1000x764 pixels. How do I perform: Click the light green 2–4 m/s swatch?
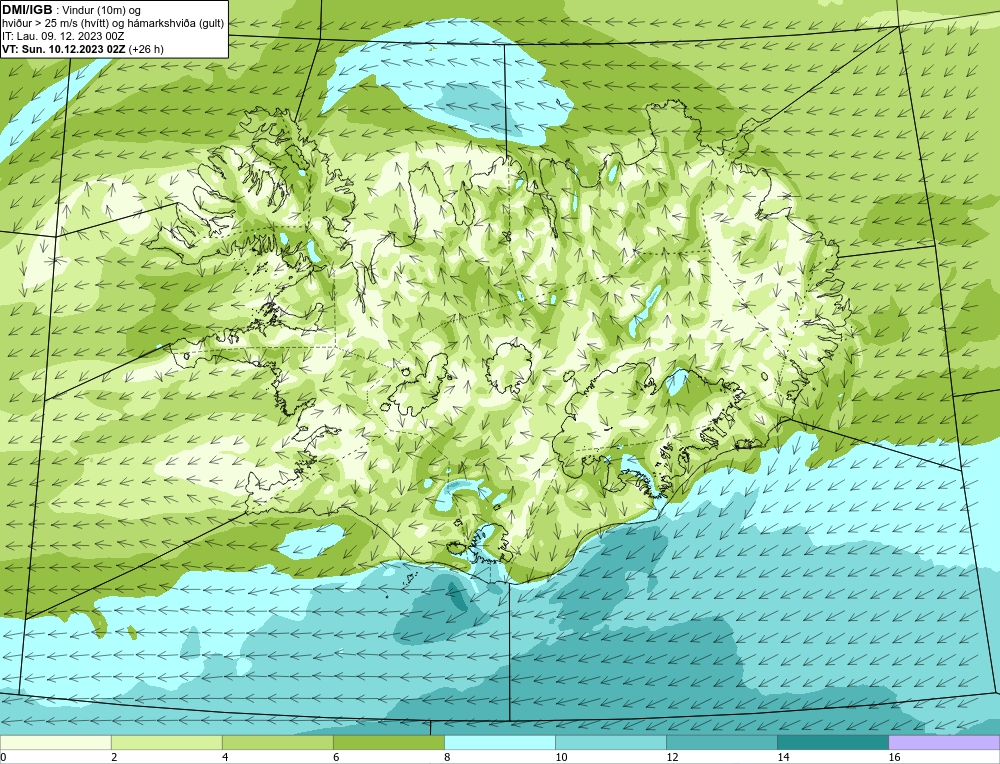(166, 742)
